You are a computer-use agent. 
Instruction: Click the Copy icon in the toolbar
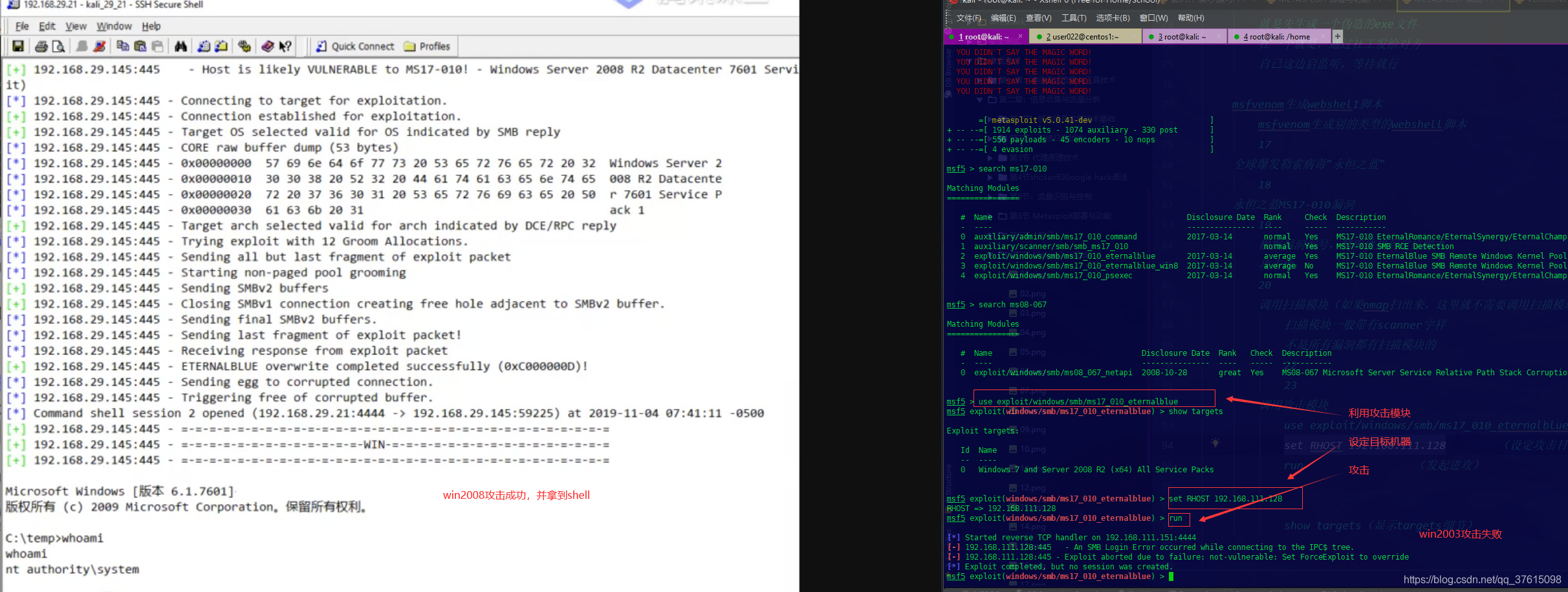pyautogui.click(x=123, y=46)
